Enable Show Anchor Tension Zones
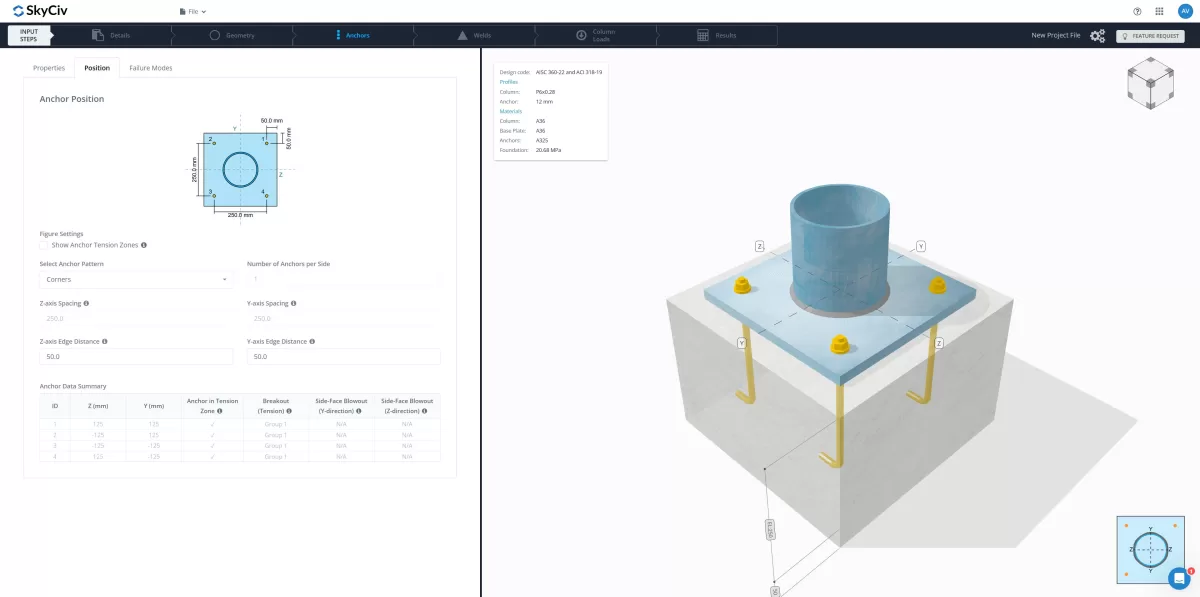Screen dimensions: 1200x597 (x=42, y=245)
